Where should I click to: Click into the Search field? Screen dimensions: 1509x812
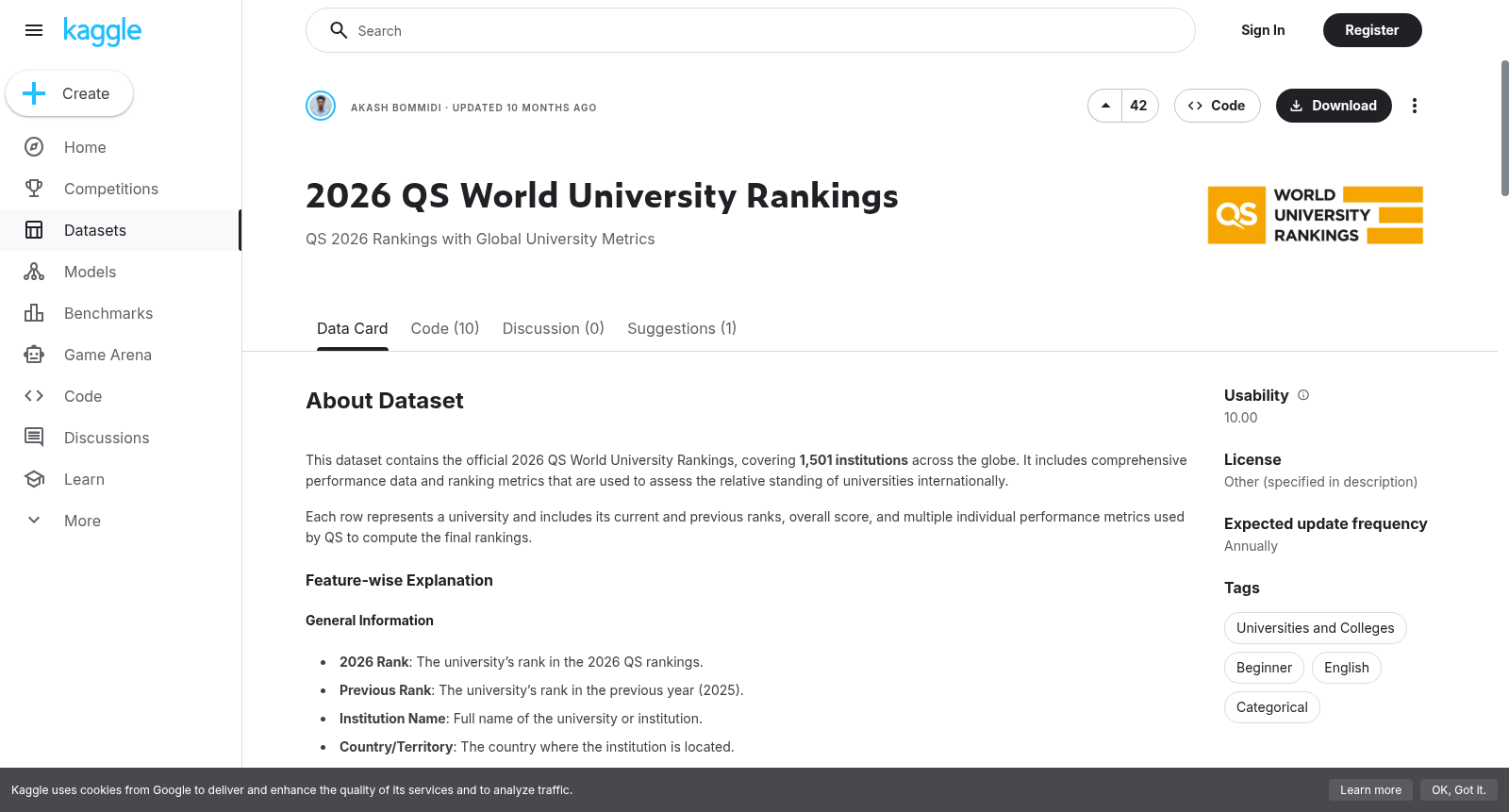[751, 30]
